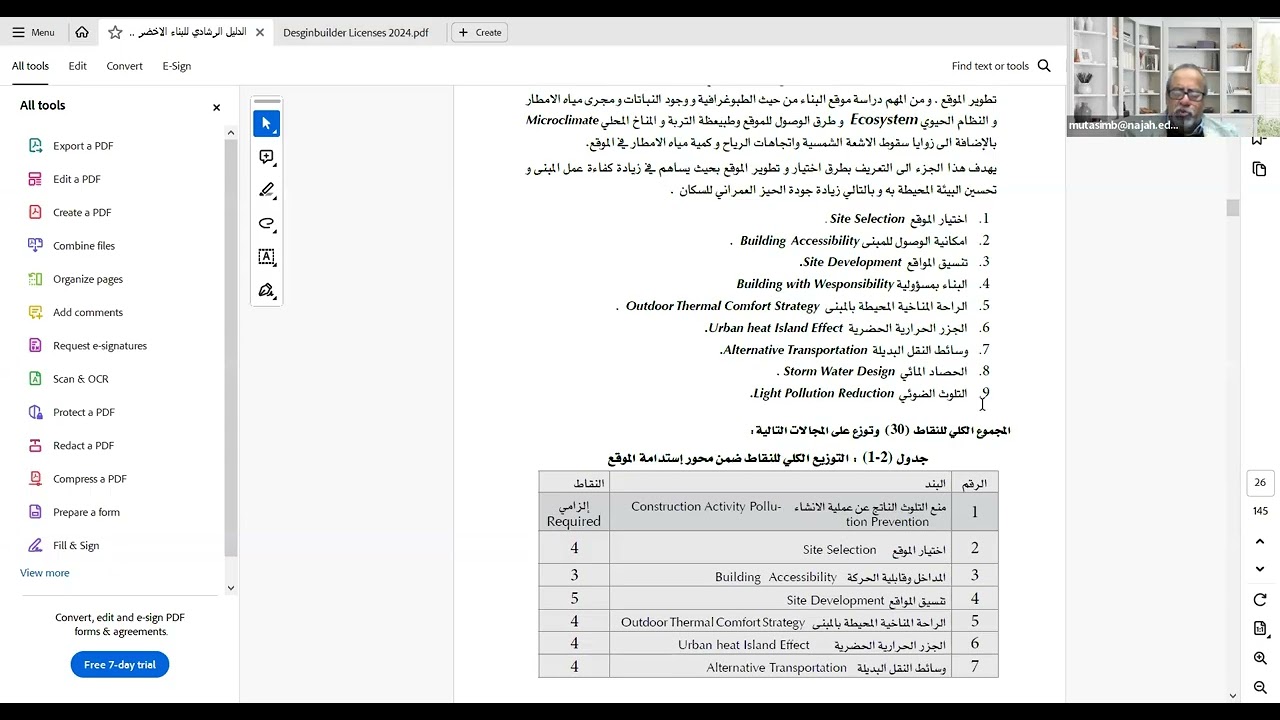1280x720 pixels.
Task: Click the document scroll down arrow
Action: pos(1233,695)
